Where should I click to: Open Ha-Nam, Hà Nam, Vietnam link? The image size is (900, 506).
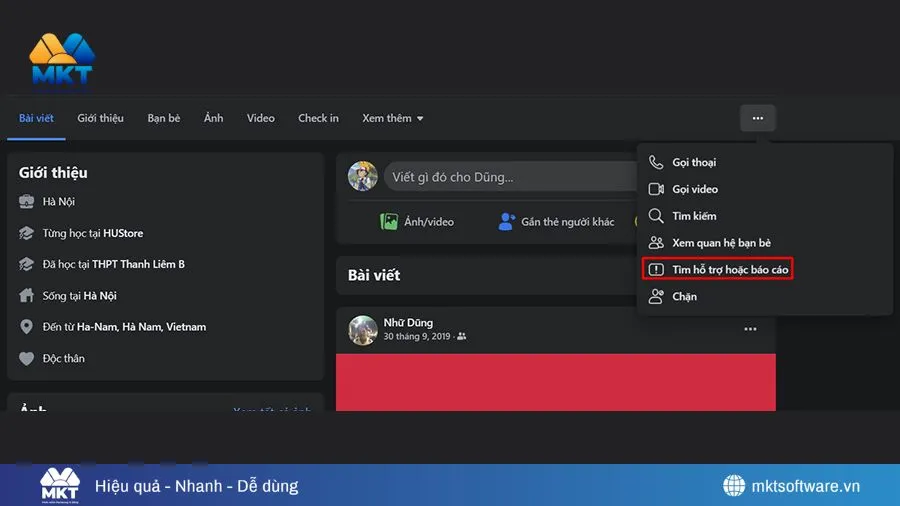tap(141, 326)
